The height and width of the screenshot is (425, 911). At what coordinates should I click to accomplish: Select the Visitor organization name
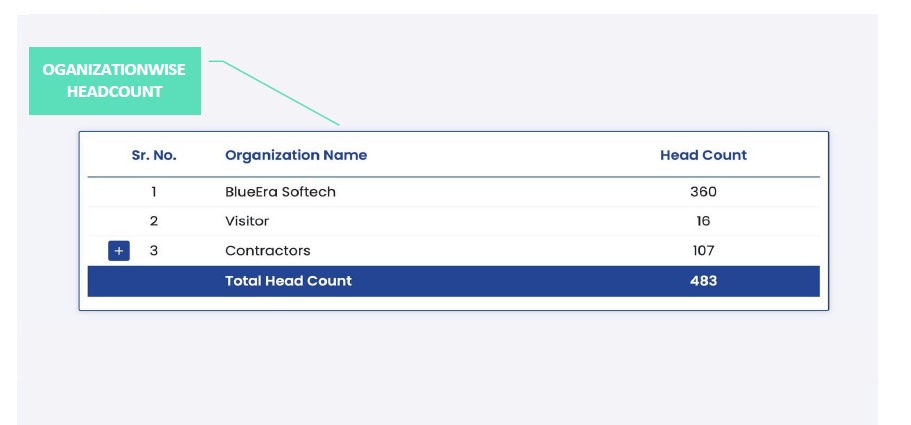pos(246,221)
